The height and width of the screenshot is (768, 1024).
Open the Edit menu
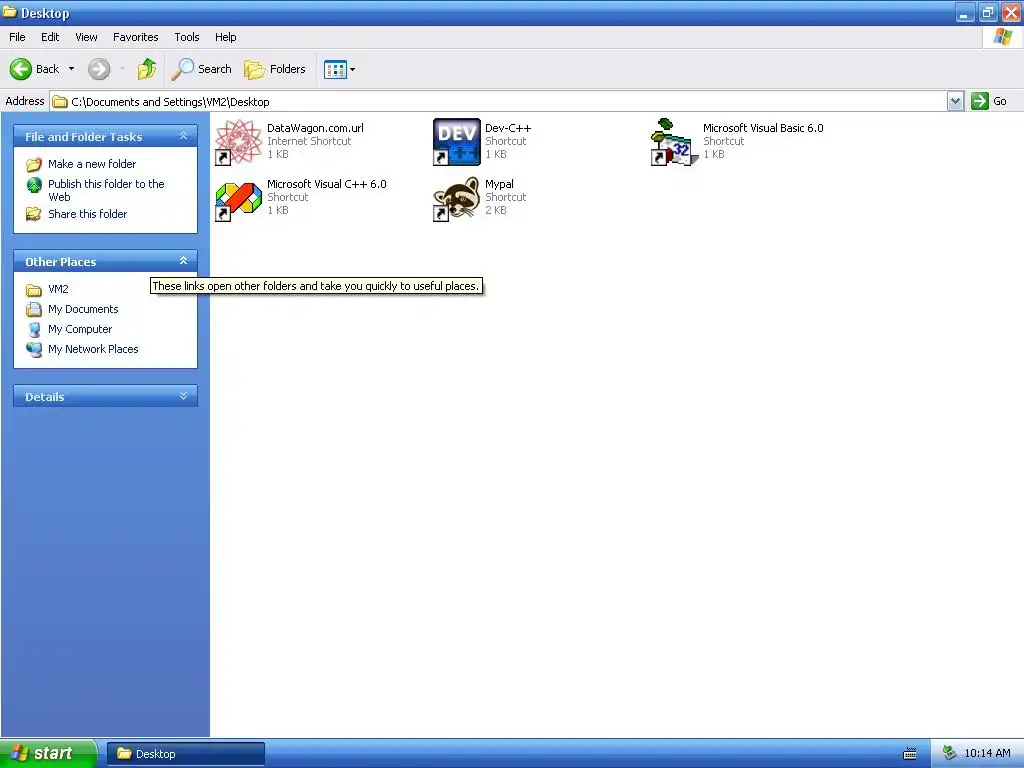point(50,37)
